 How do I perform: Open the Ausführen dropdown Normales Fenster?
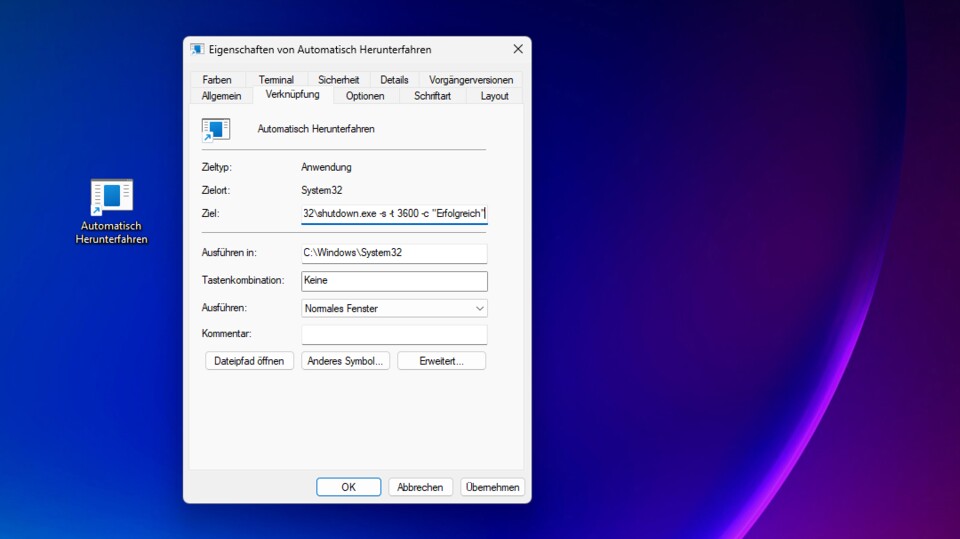coord(394,309)
